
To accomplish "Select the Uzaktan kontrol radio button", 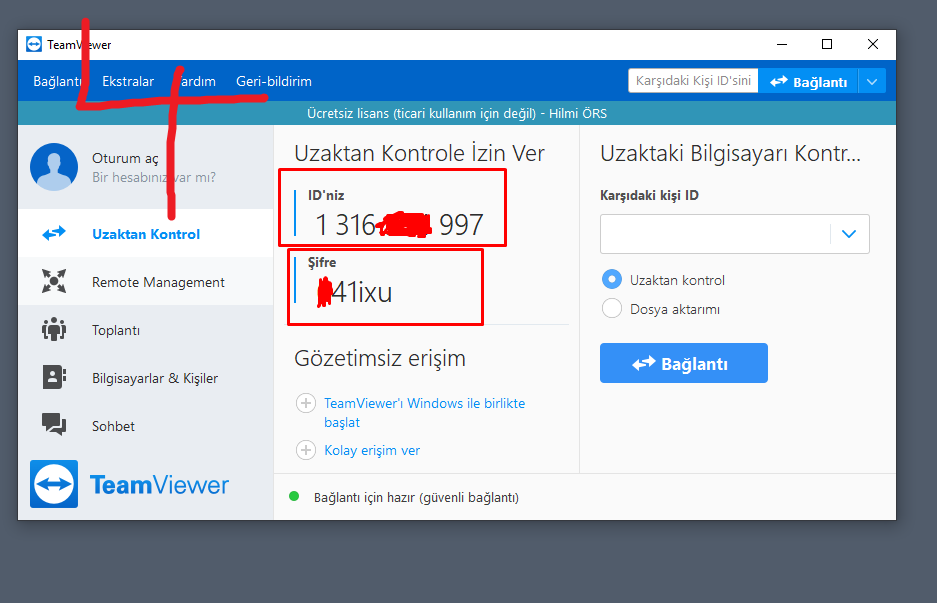I will pos(612,279).
